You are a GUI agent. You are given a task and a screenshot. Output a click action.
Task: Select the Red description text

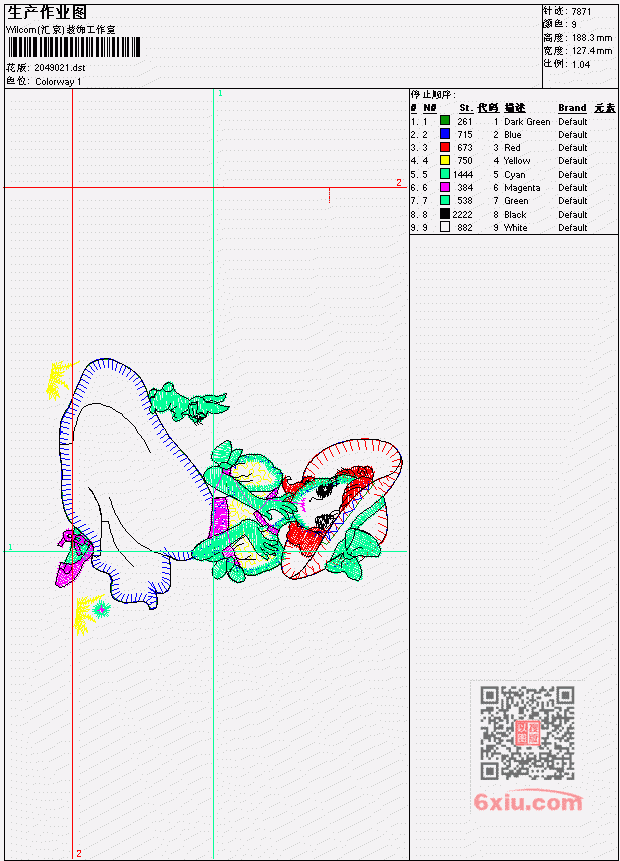pos(512,148)
